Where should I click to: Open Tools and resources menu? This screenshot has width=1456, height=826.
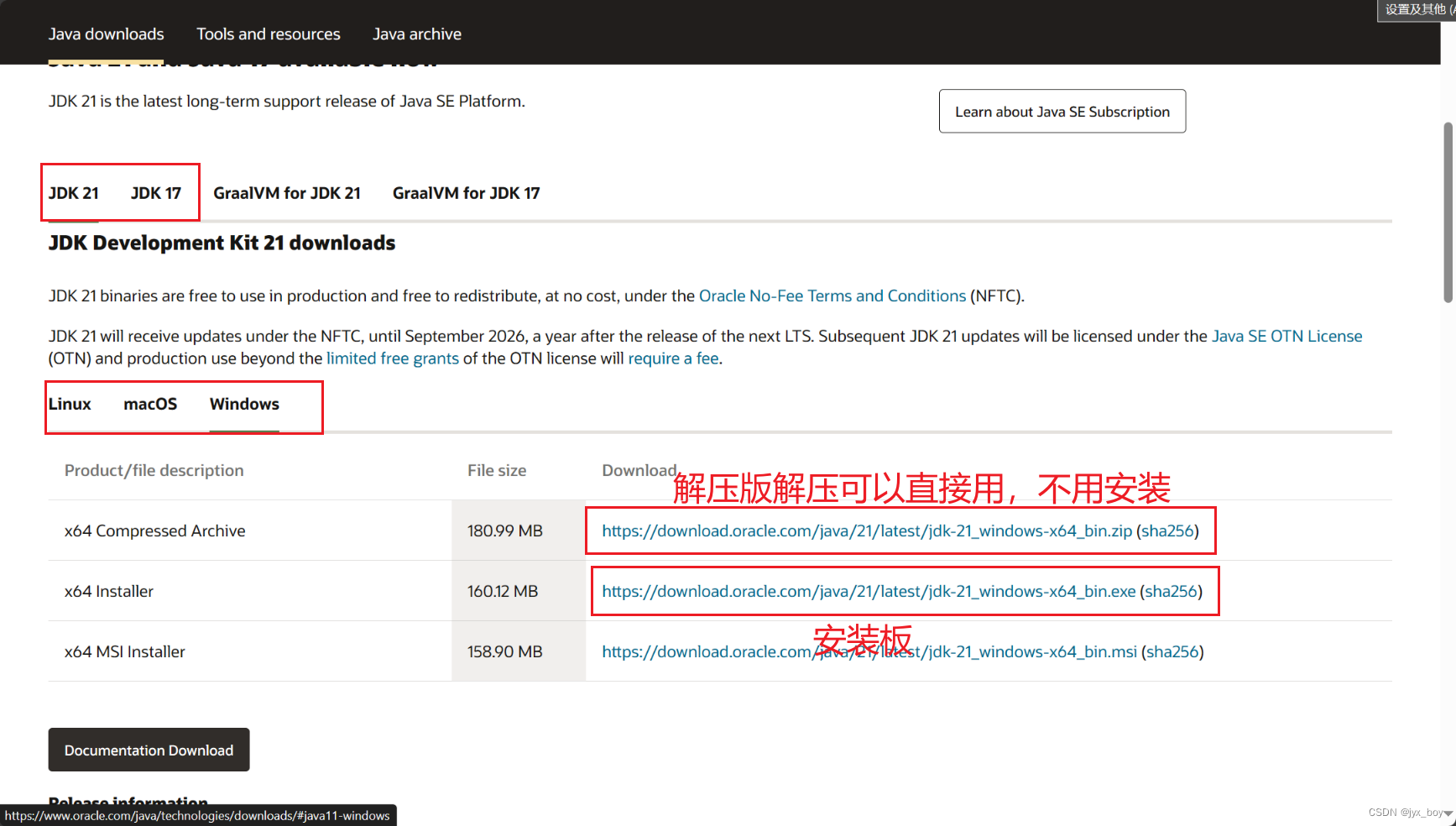[269, 34]
